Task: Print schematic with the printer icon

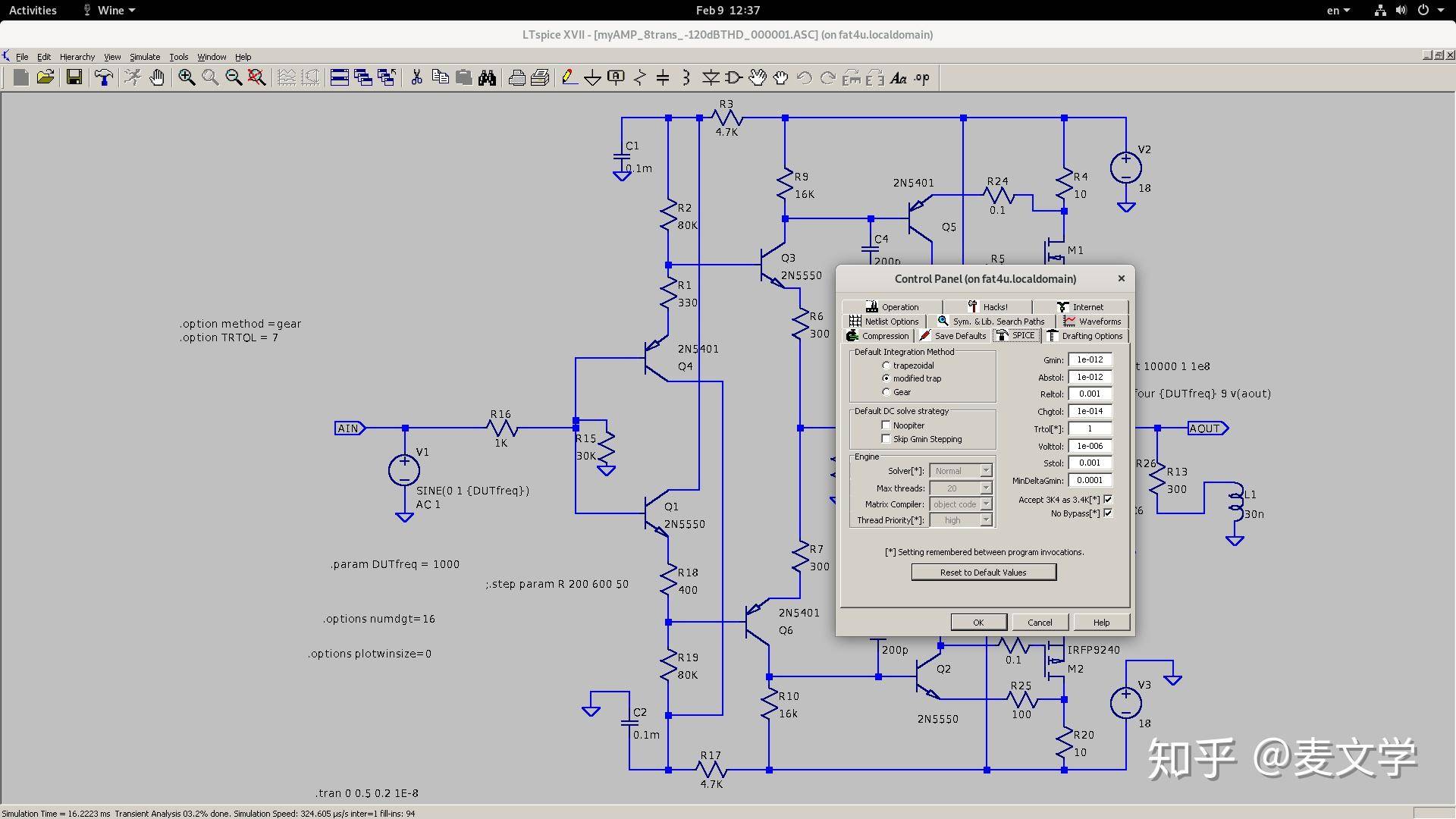Action: click(517, 77)
